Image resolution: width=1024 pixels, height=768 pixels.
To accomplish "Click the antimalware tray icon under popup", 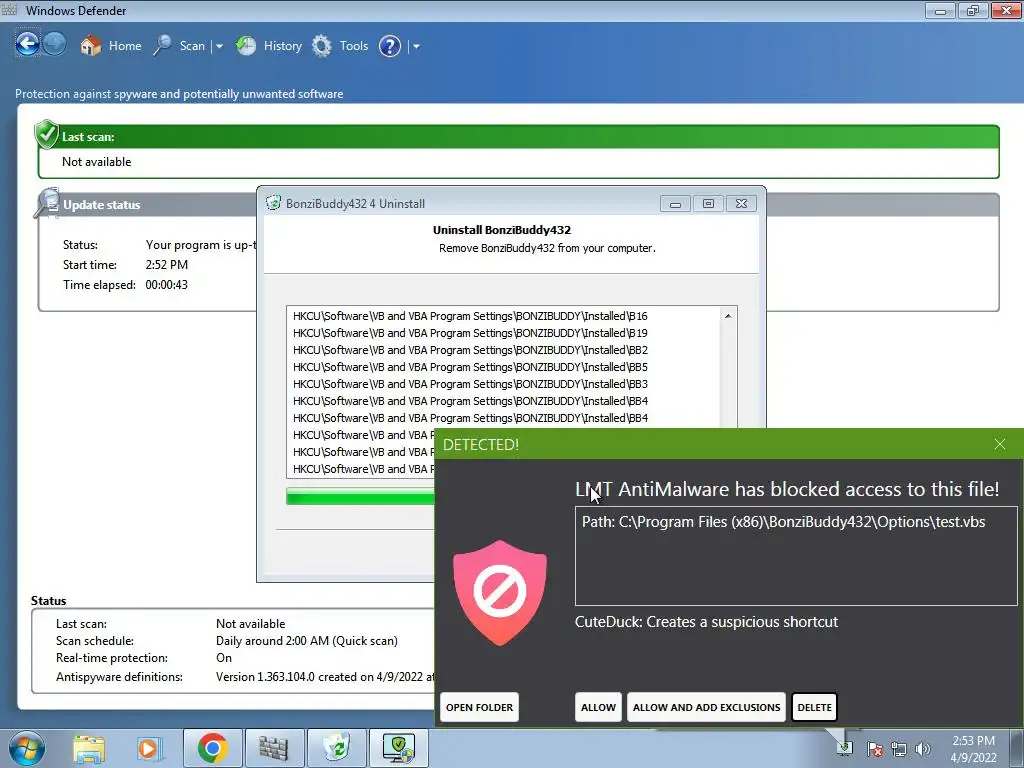I will [845, 748].
